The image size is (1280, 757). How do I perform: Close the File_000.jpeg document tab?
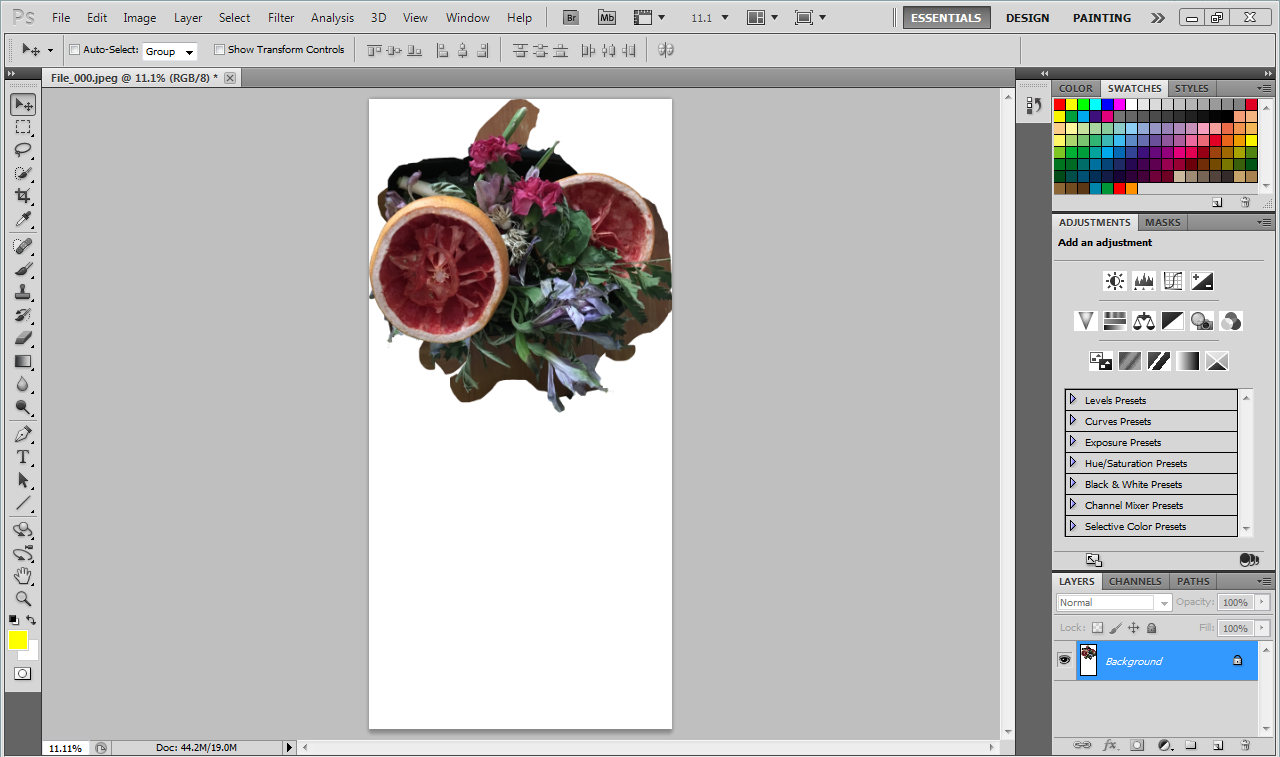[230, 78]
